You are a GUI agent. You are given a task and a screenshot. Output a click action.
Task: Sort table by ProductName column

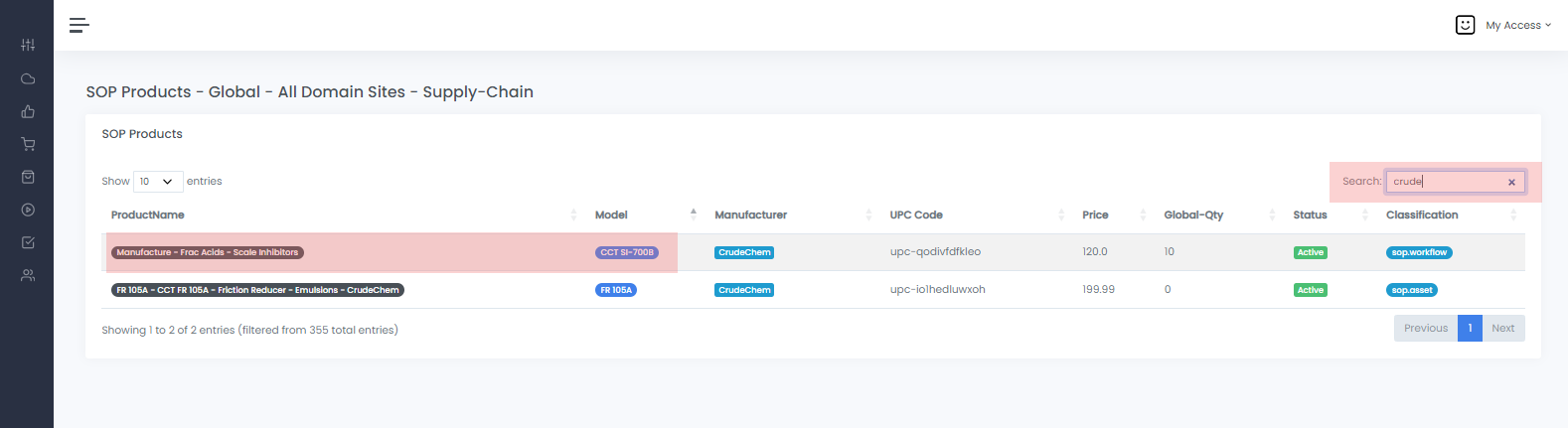[148, 214]
